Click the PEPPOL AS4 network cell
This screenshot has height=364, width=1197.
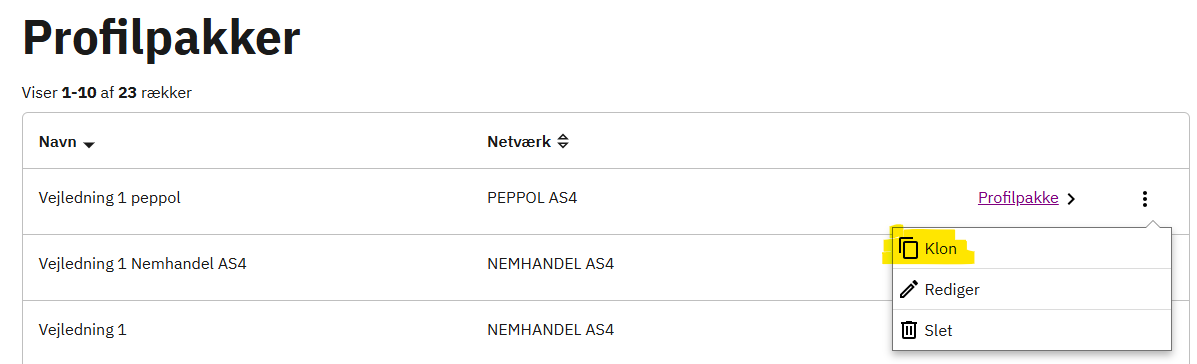532,198
